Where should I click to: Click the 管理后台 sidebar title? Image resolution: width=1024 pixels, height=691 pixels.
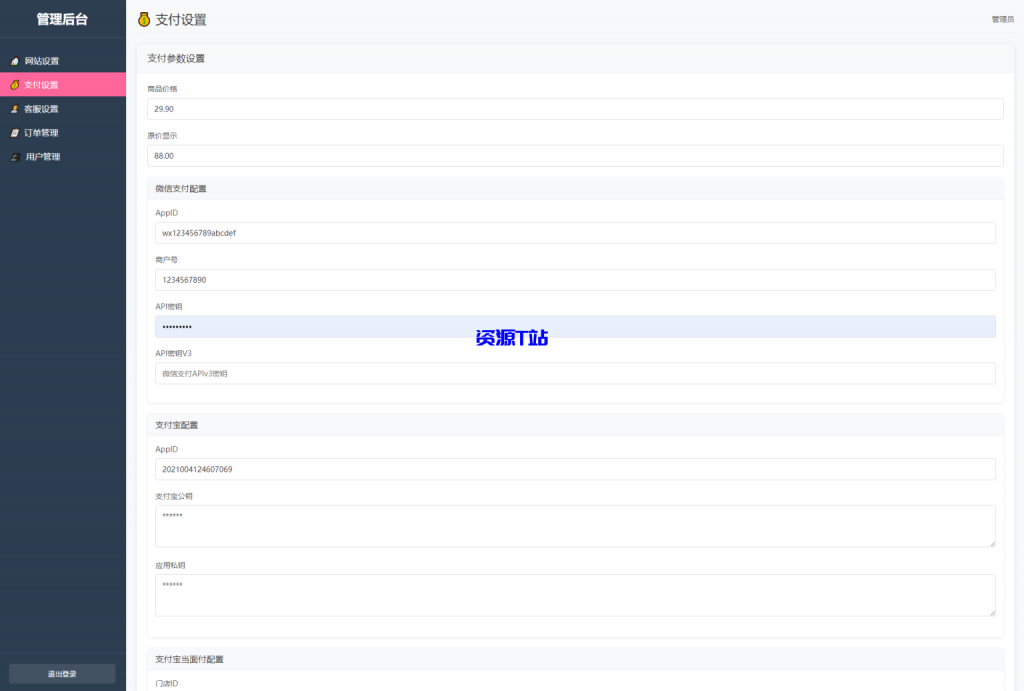coord(62,19)
